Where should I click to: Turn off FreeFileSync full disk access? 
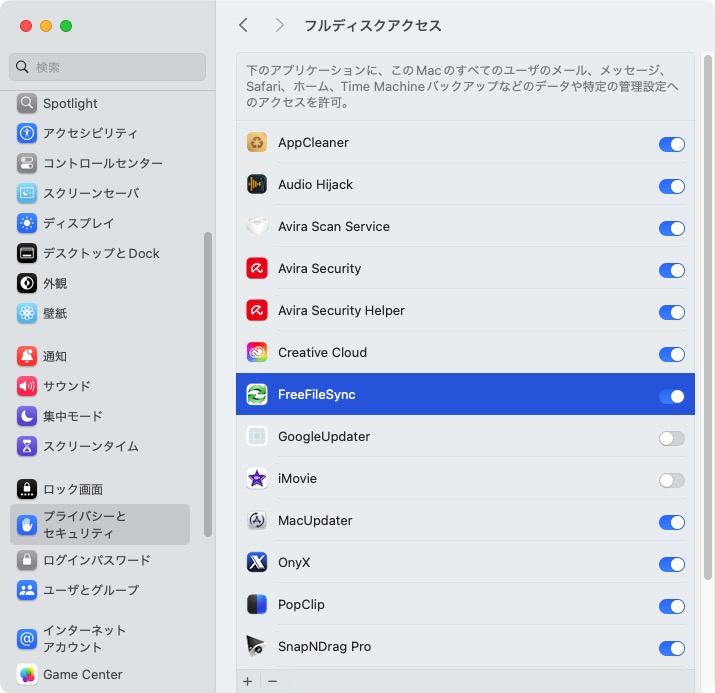pyautogui.click(x=671, y=396)
